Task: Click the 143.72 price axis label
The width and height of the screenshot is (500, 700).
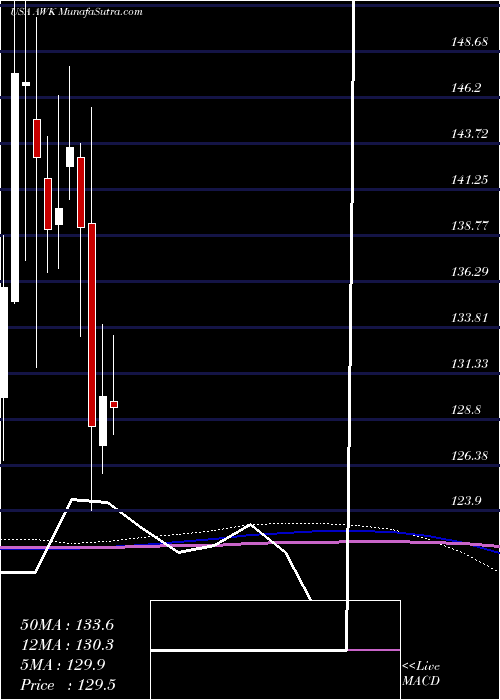Action: tap(469, 134)
